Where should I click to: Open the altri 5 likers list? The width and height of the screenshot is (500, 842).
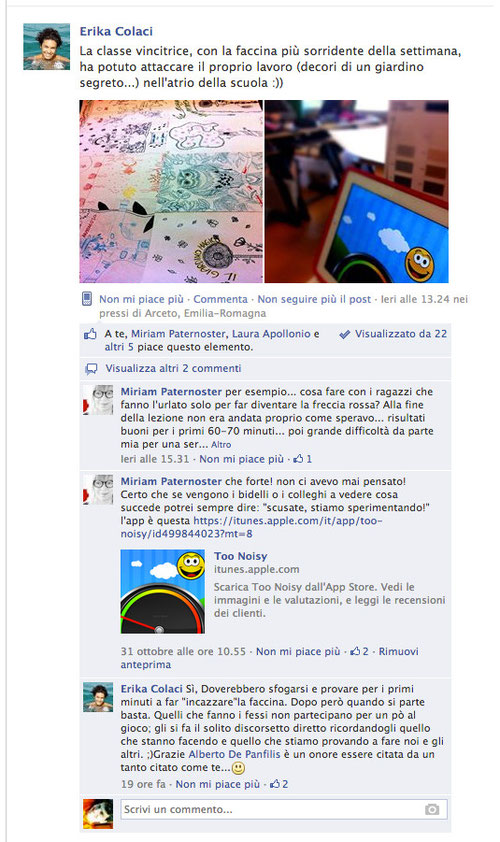click(x=119, y=347)
